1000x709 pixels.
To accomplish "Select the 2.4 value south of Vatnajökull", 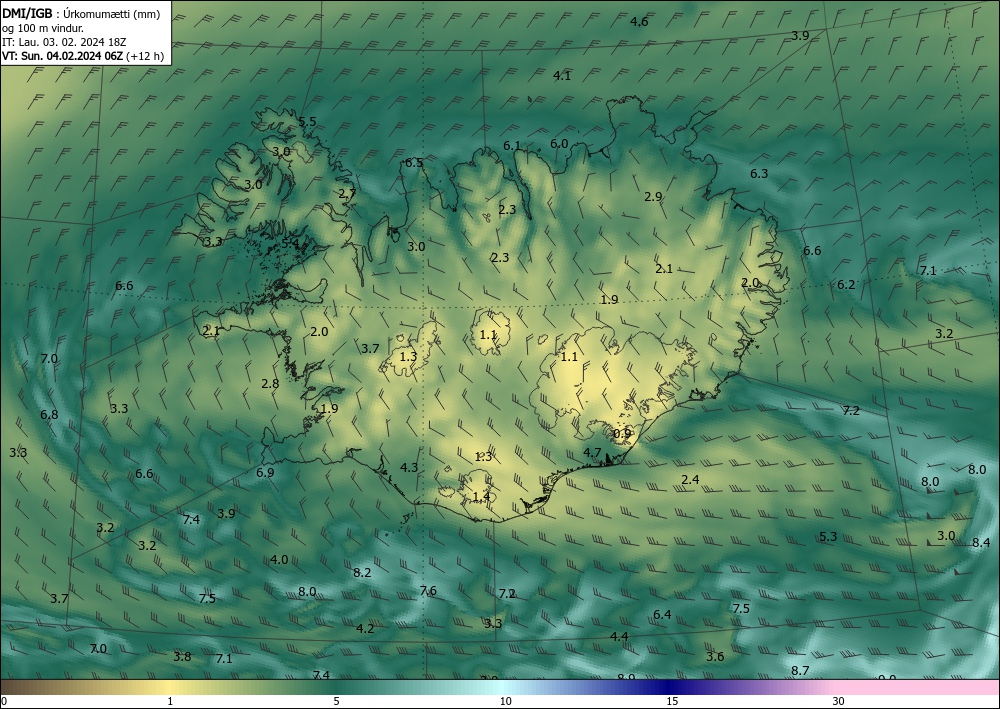I will pos(691,480).
